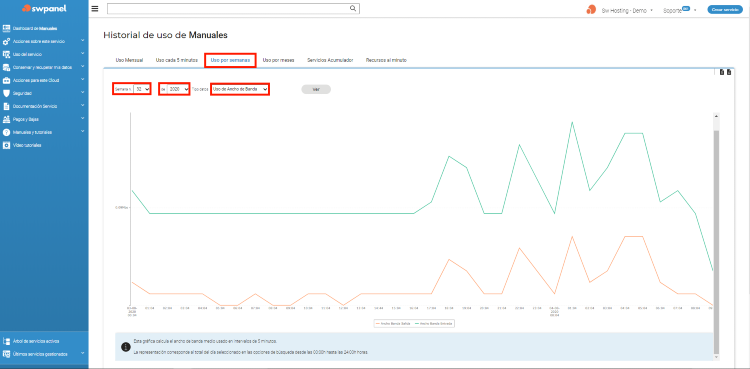The height and width of the screenshot is (369, 750).
Task: Click the info icon in the blue note
Action: coord(125,347)
